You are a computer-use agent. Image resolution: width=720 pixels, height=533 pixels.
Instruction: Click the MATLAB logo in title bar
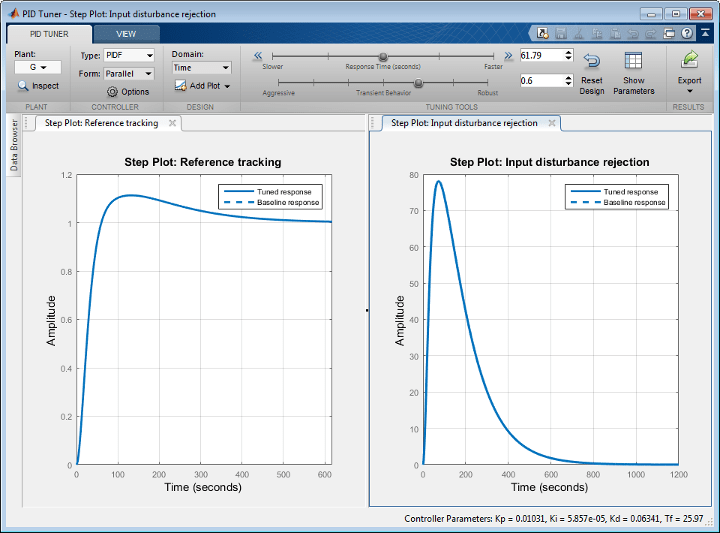14,13
